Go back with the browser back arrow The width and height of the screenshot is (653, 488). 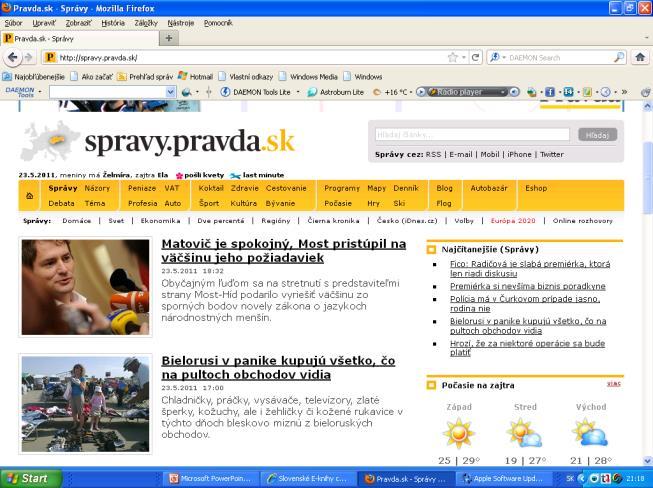[12, 57]
